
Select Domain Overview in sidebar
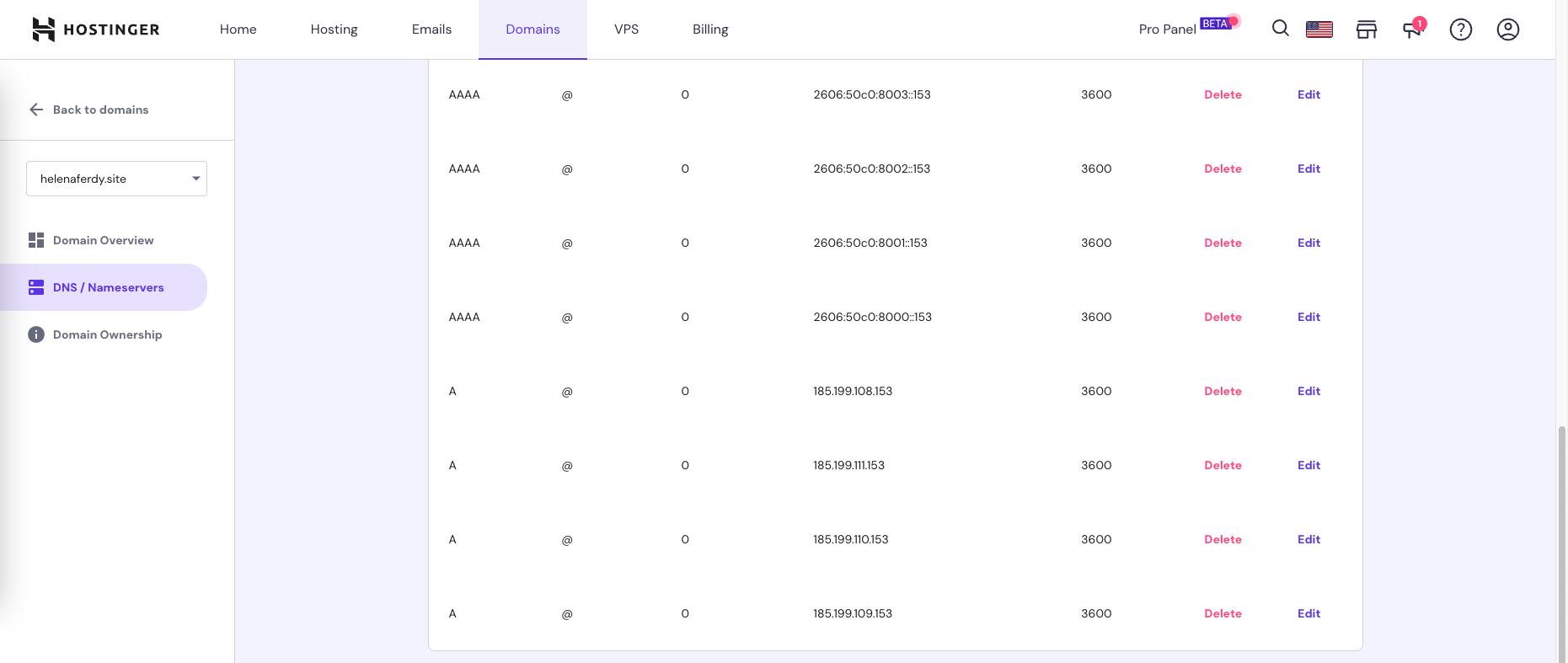103,240
